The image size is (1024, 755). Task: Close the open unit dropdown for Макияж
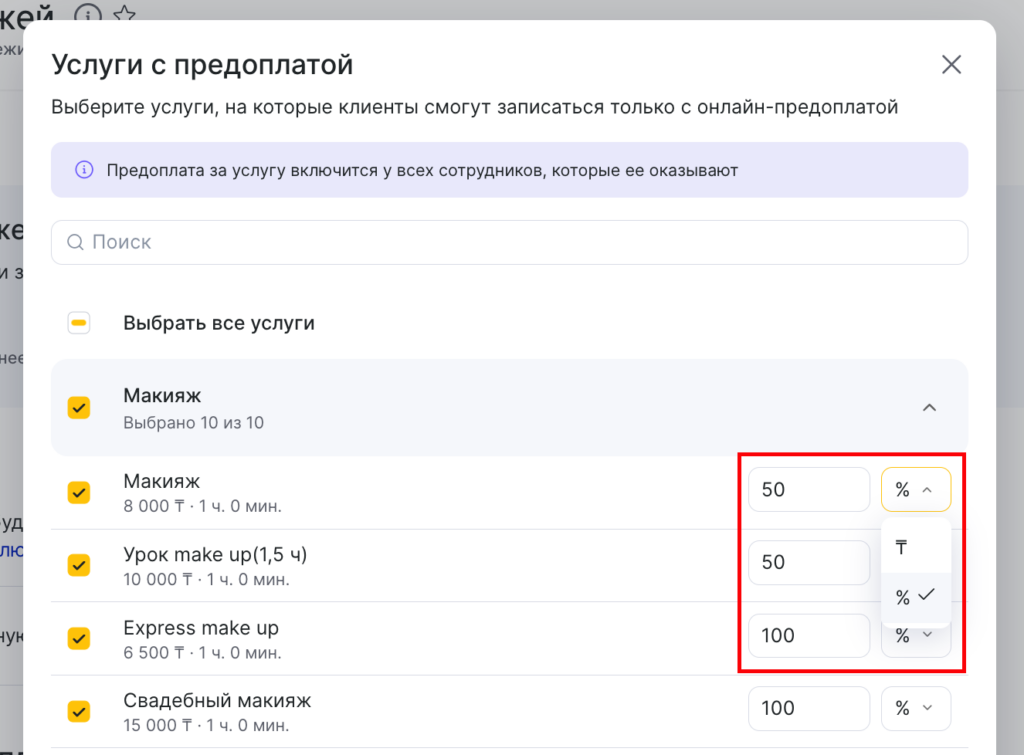[x=915, y=490]
